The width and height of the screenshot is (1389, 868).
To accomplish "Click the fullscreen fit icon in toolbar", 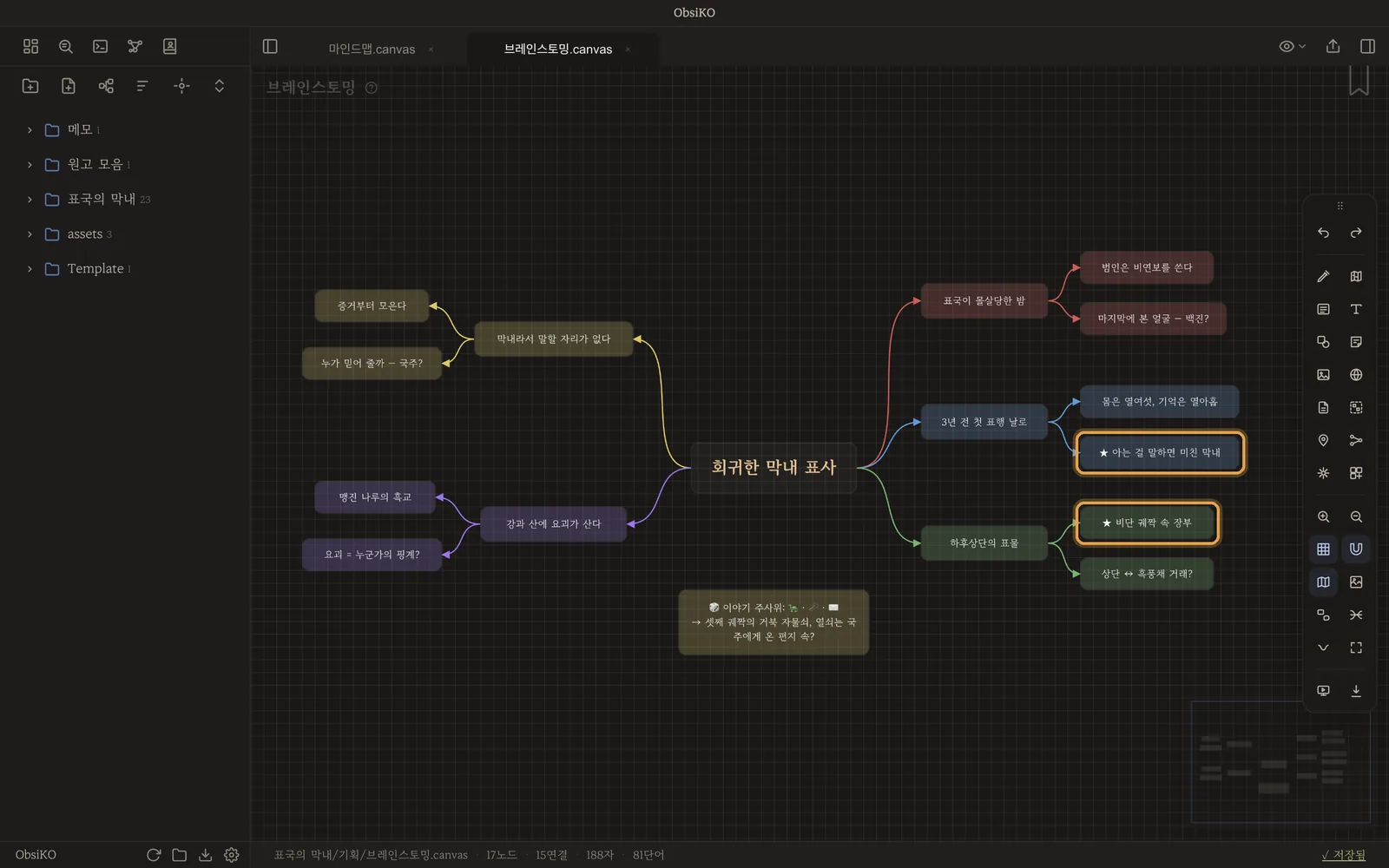I will tap(1356, 648).
